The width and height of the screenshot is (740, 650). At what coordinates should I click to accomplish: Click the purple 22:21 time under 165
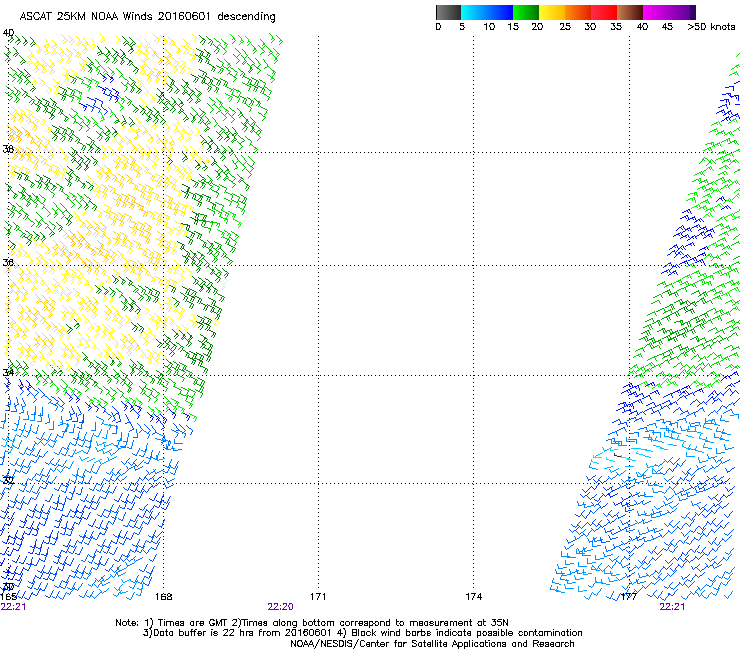13,607
